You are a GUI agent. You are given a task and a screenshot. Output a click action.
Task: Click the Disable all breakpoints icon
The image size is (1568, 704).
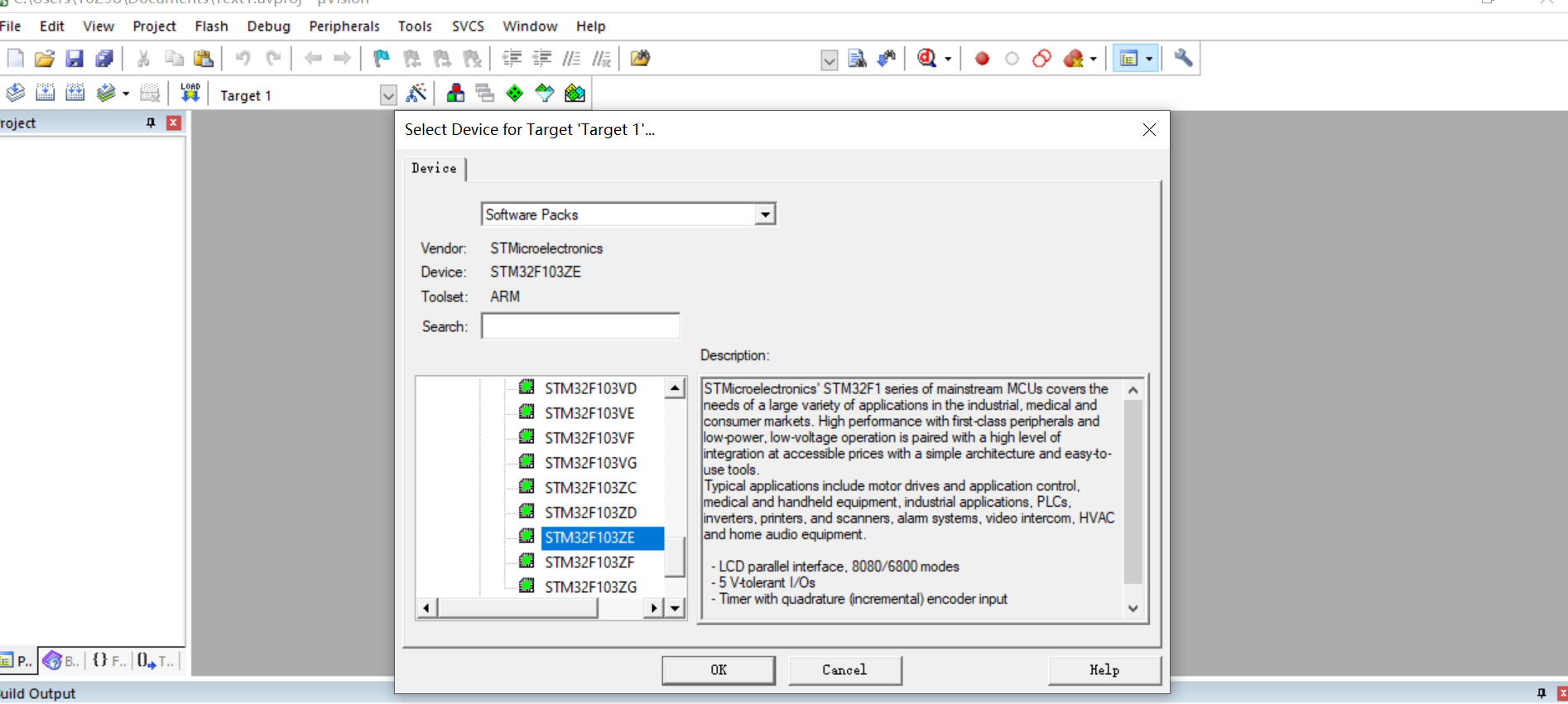(x=1041, y=58)
